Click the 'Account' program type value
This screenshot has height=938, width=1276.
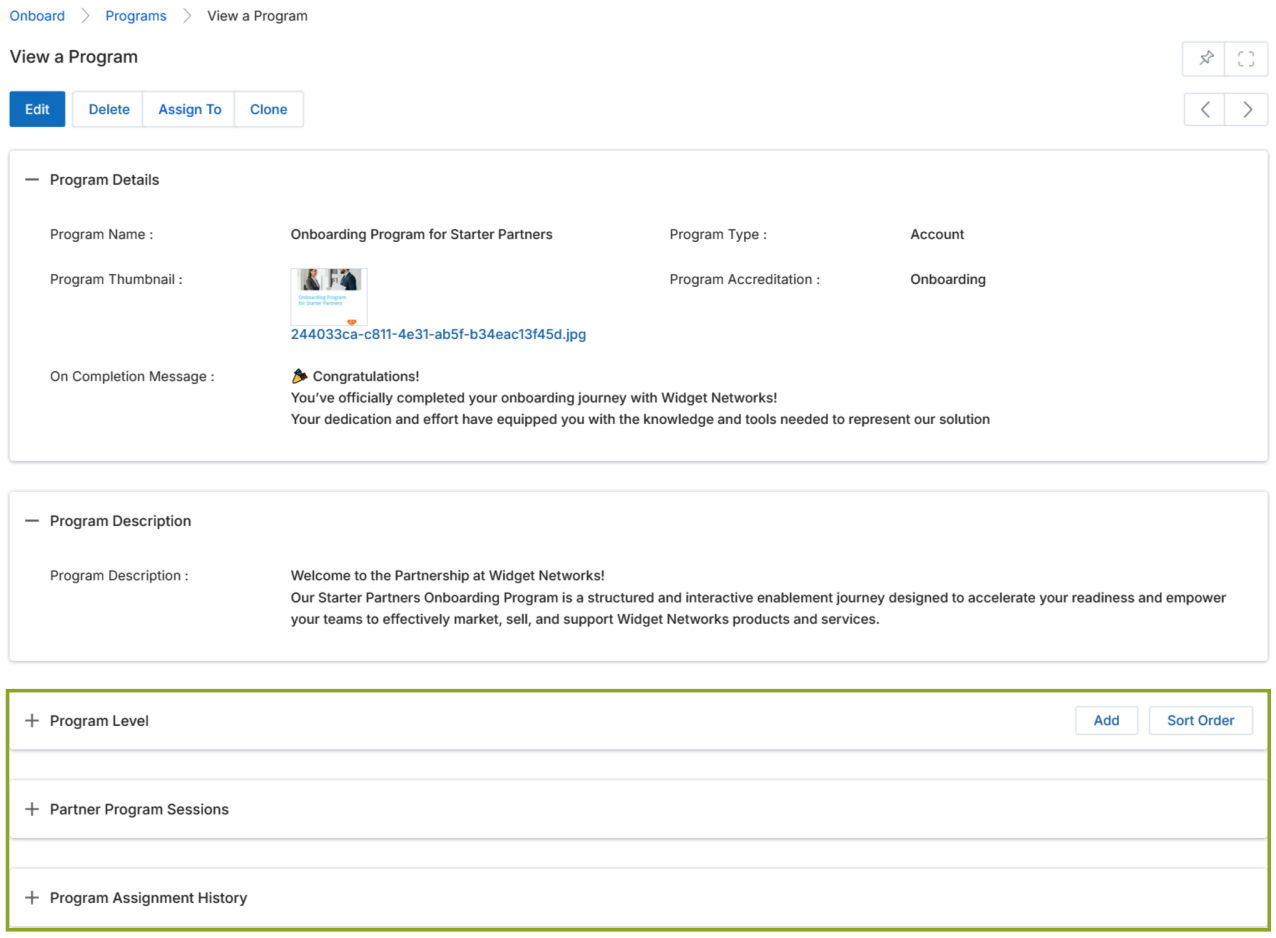pyautogui.click(x=937, y=234)
